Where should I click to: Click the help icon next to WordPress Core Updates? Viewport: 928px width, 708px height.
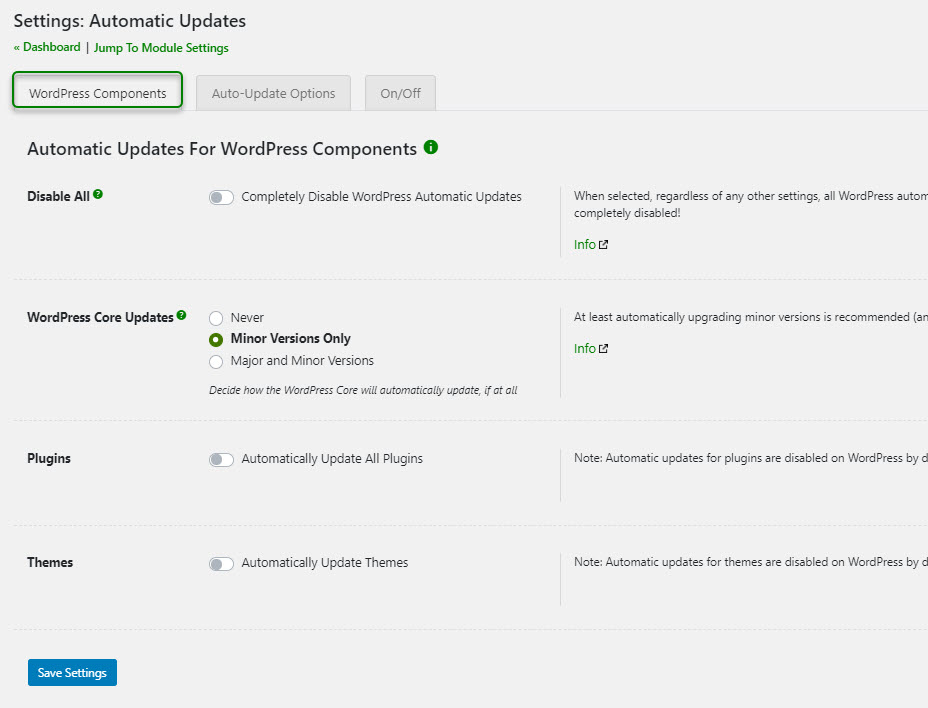182,315
